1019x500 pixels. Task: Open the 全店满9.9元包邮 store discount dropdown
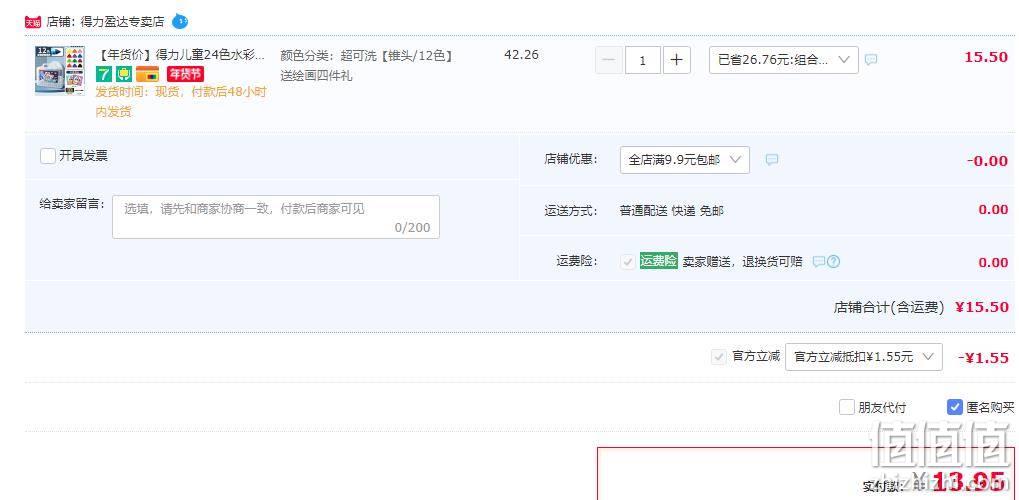coord(685,160)
